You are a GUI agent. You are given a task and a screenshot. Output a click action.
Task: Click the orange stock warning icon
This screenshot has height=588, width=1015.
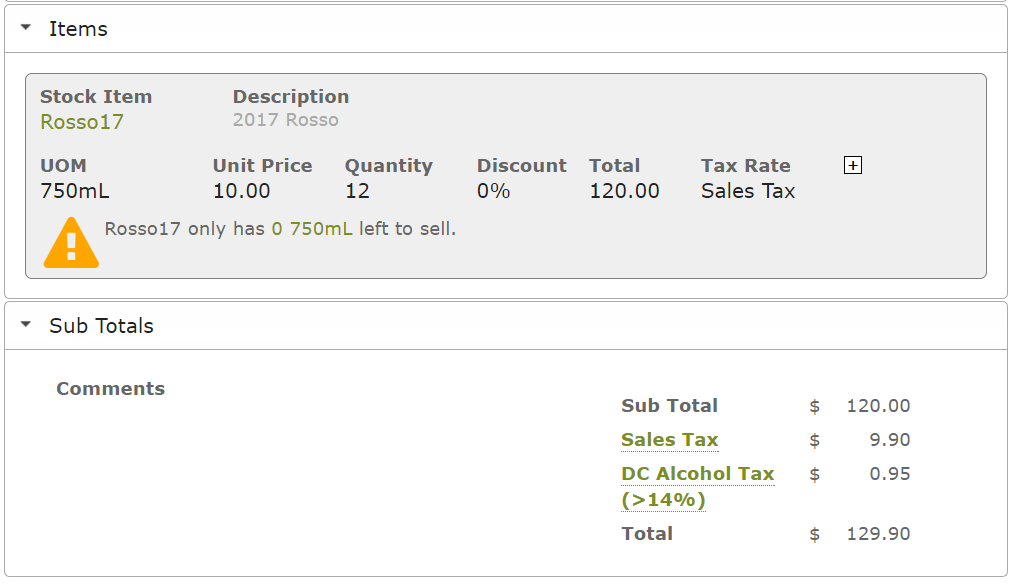[x=71, y=242]
